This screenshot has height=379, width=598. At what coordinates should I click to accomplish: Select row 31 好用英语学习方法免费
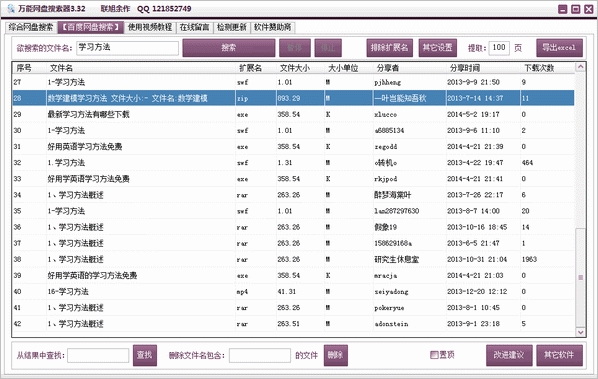[293, 146]
